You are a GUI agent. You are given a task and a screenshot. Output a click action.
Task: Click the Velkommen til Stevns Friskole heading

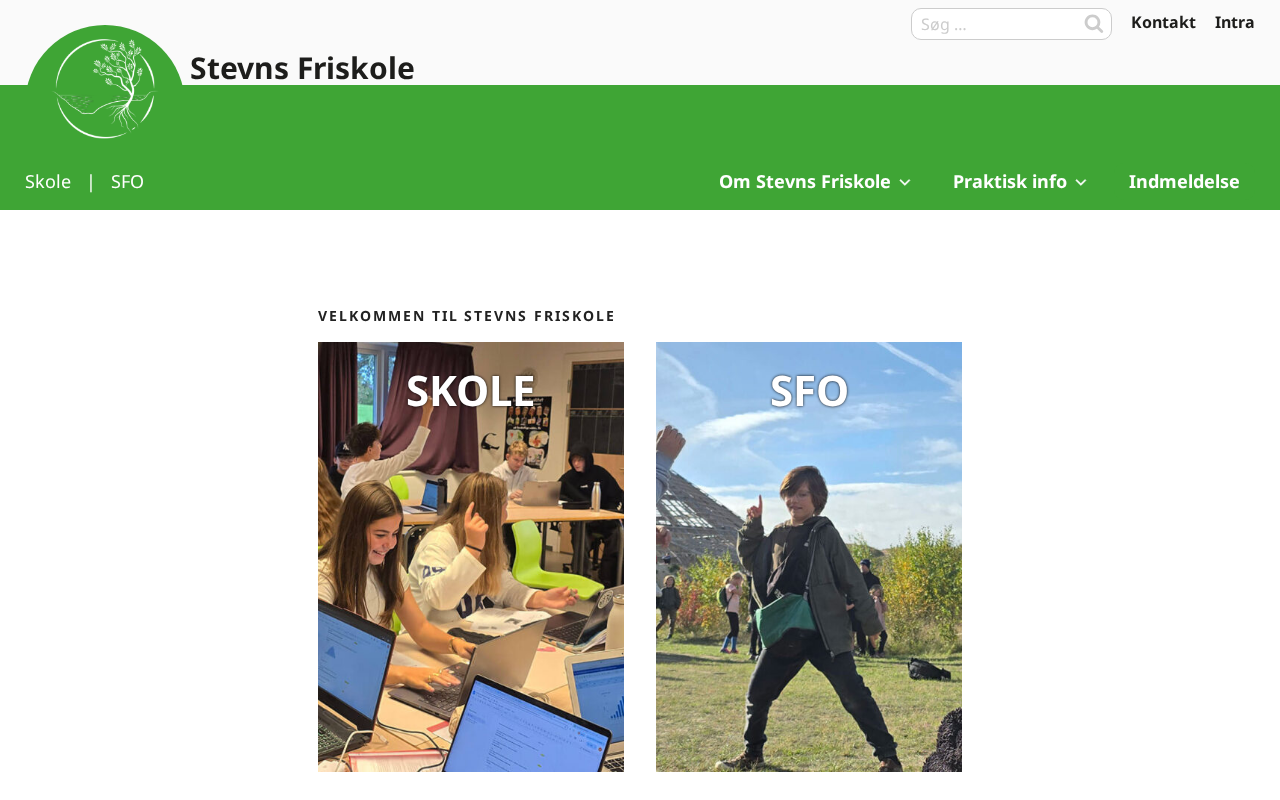point(467,316)
